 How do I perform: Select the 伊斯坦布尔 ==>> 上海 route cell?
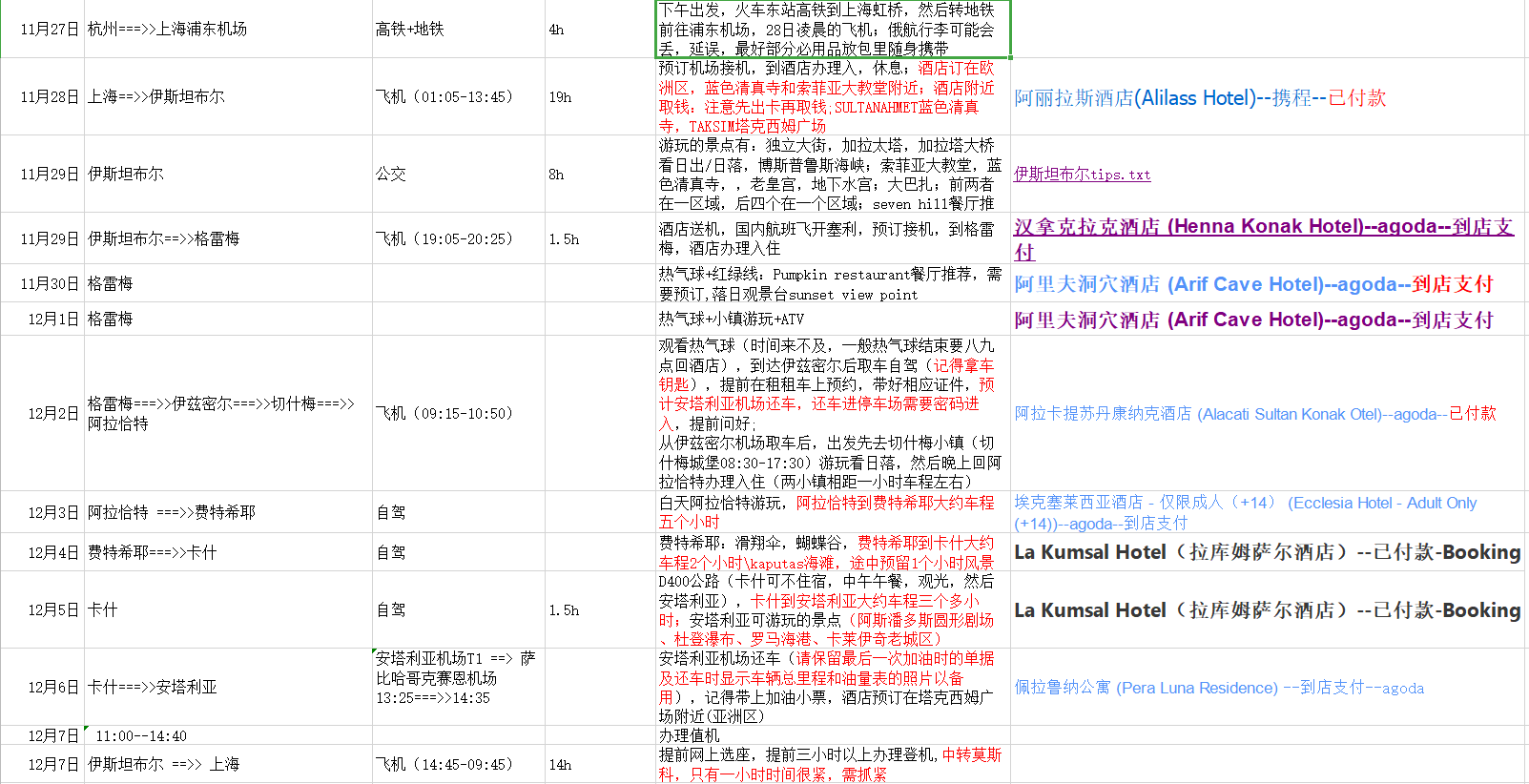coord(229,765)
